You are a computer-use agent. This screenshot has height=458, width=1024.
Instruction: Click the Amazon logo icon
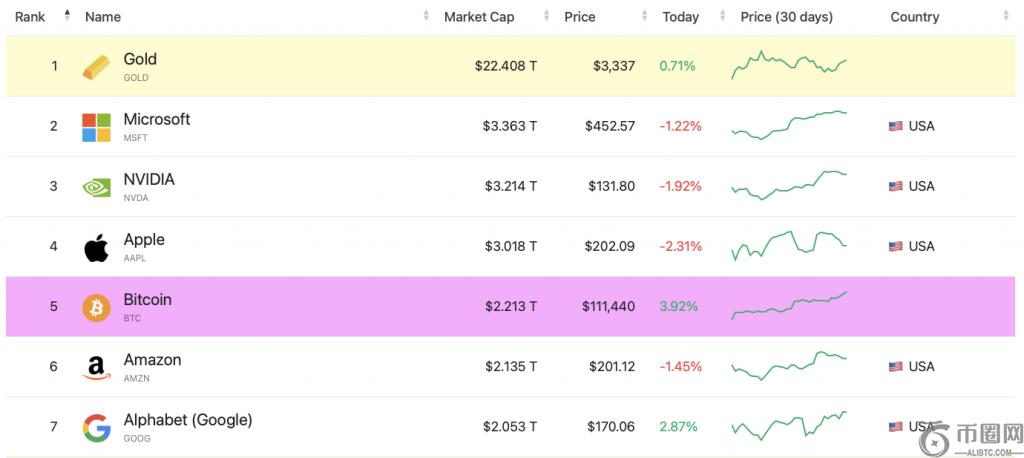click(x=96, y=368)
